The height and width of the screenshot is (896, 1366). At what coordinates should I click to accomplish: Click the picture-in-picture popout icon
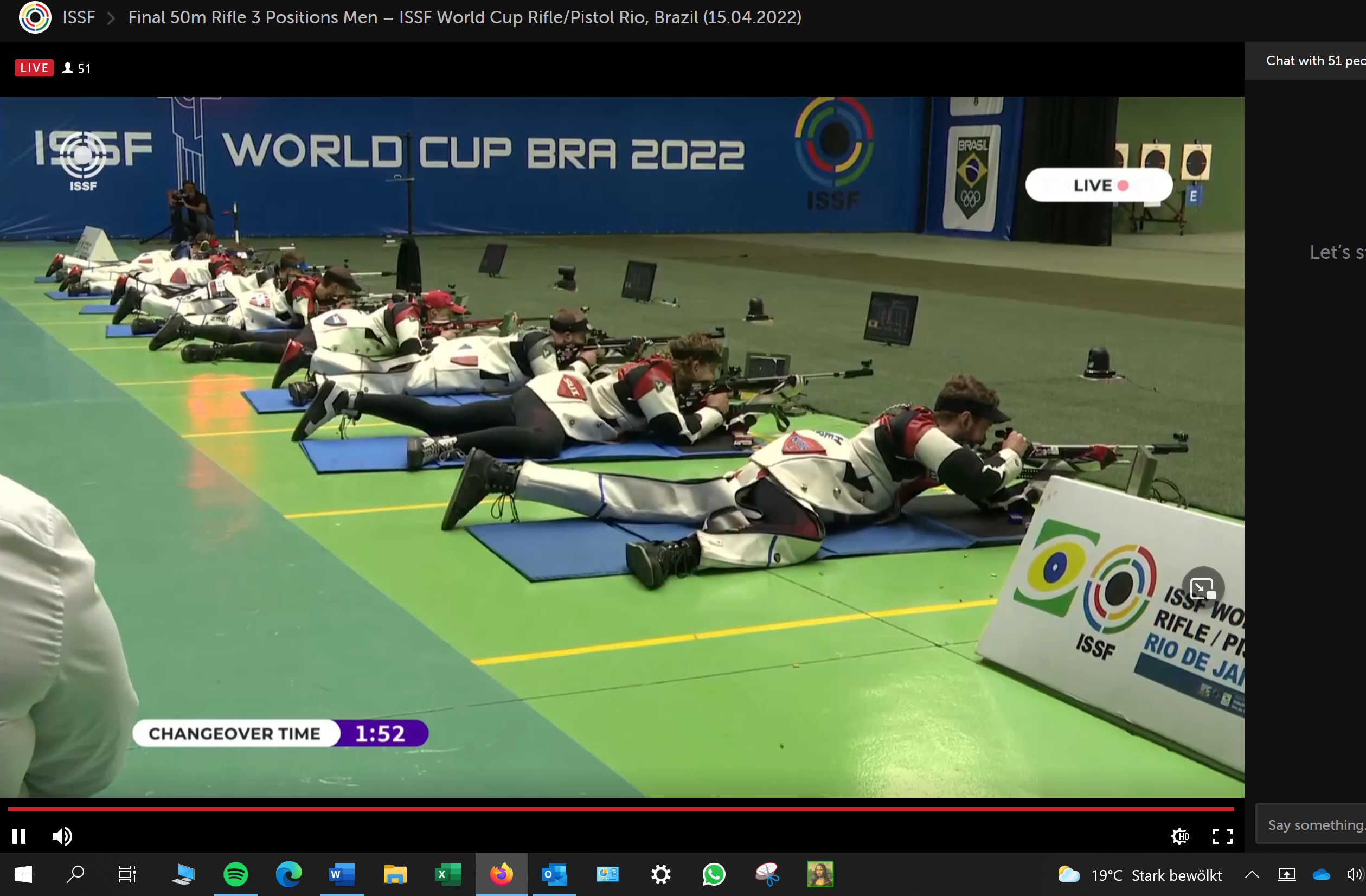click(x=1203, y=588)
